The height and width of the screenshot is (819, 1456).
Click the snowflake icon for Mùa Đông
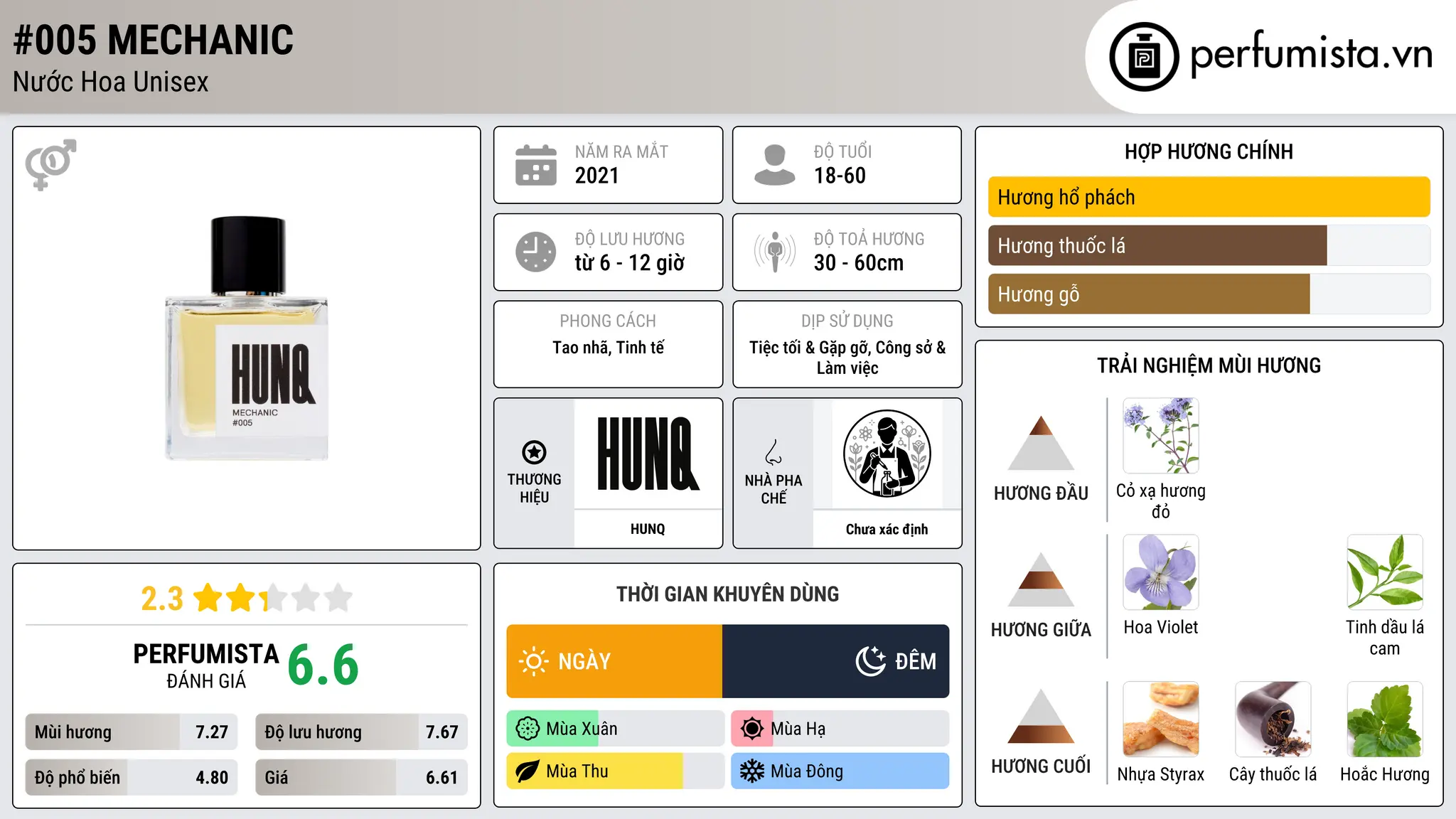coord(752,771)
